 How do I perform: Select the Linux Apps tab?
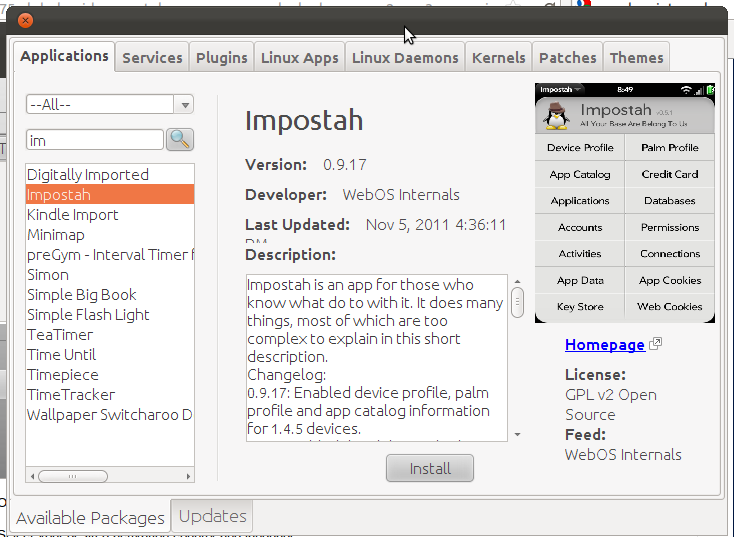pos(300,58)
